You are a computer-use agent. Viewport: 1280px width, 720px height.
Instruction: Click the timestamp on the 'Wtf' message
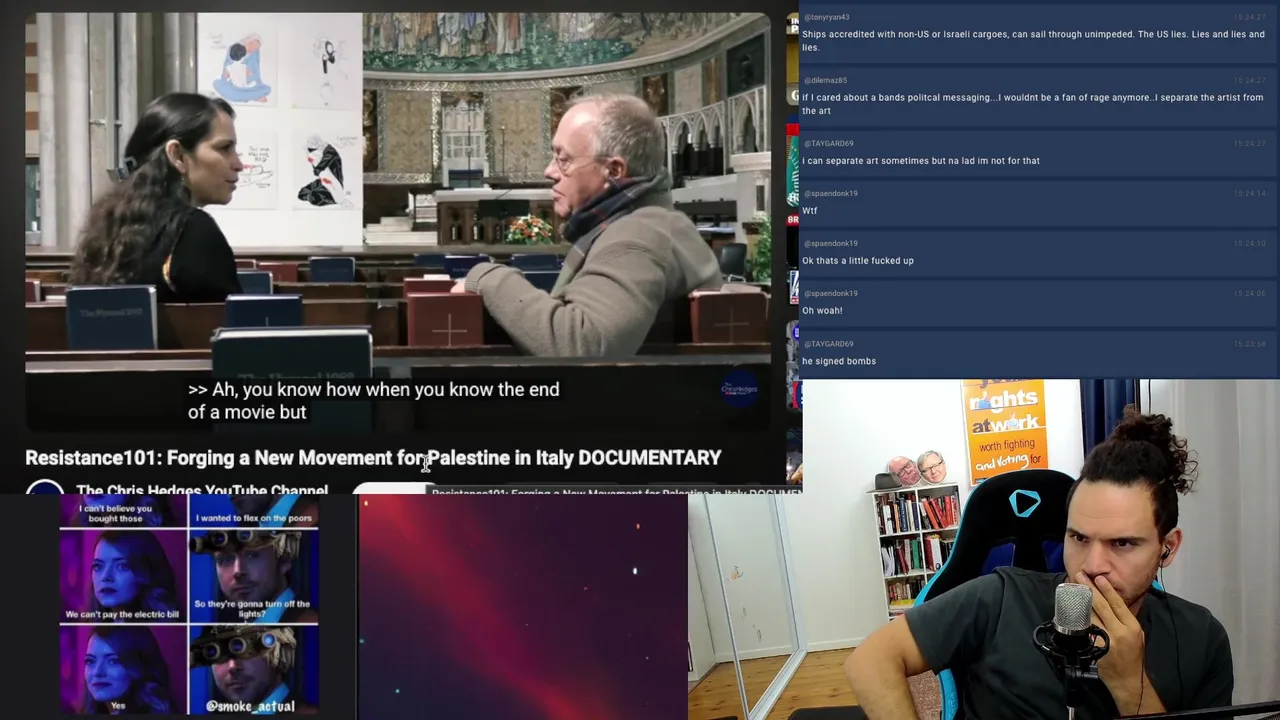1249,193
